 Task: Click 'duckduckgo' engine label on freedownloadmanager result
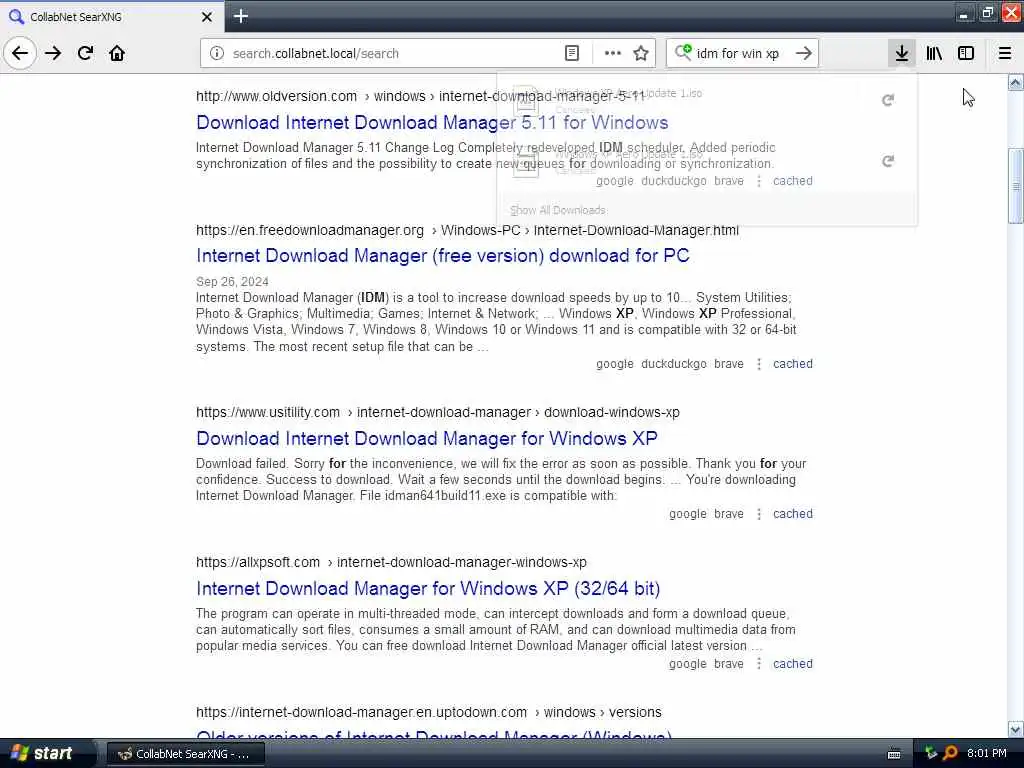point(674,364)
